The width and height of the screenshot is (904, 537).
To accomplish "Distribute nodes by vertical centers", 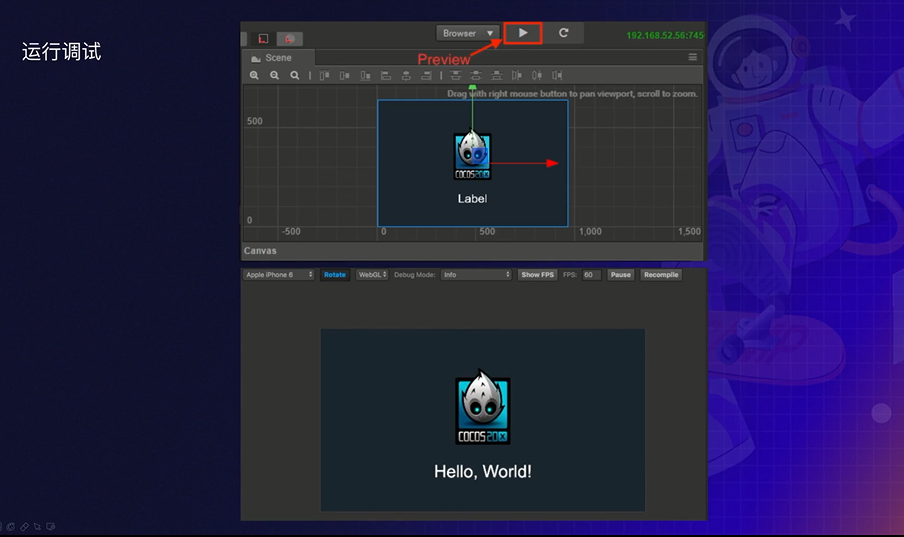I will [x=476, y=75].
